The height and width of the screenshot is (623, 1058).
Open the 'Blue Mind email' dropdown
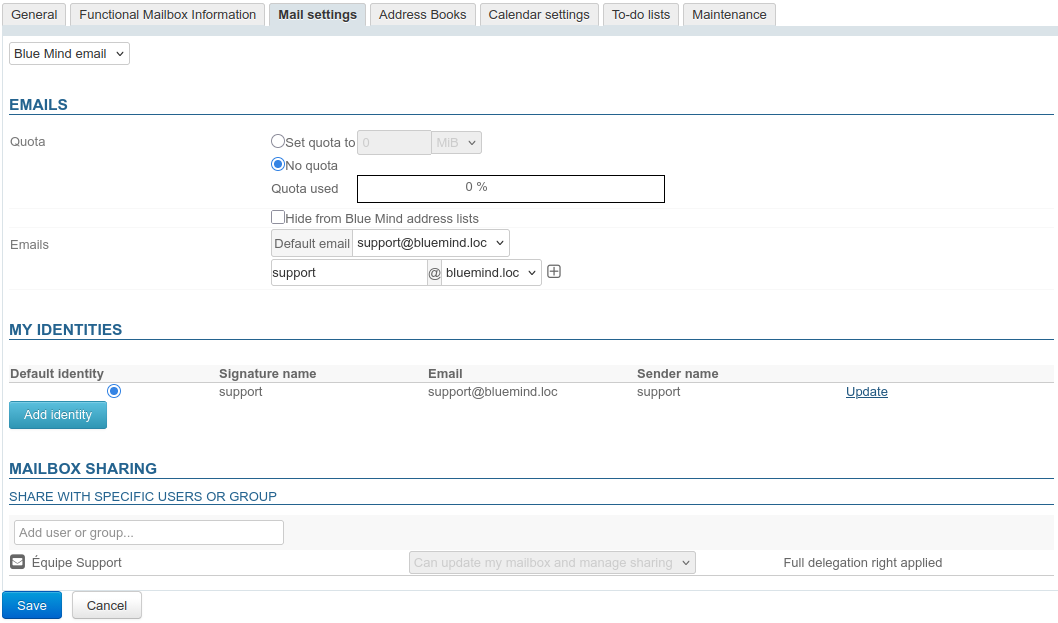[x=69, y=53]
